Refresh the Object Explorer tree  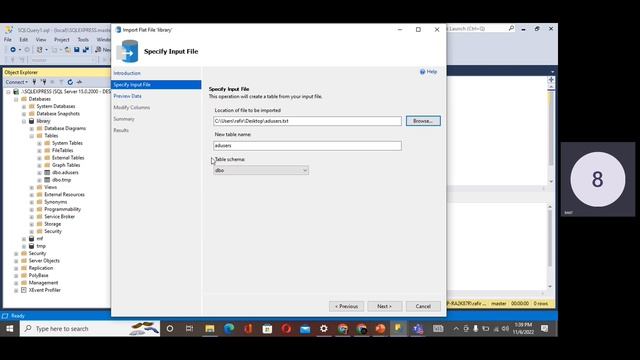pyautogui.click(x=70, y=82)
